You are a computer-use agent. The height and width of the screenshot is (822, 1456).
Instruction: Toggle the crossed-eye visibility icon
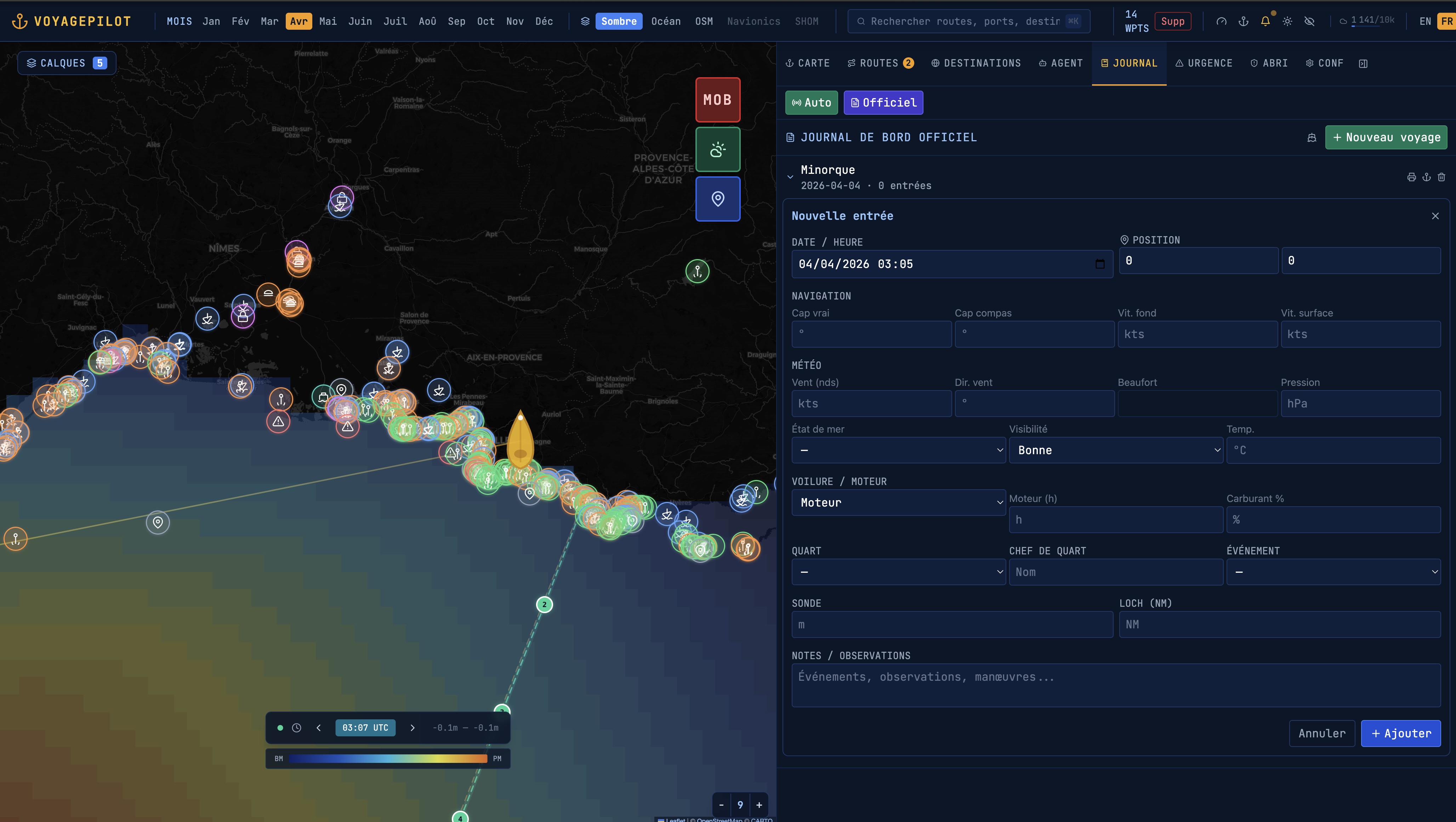(1309, 22)
